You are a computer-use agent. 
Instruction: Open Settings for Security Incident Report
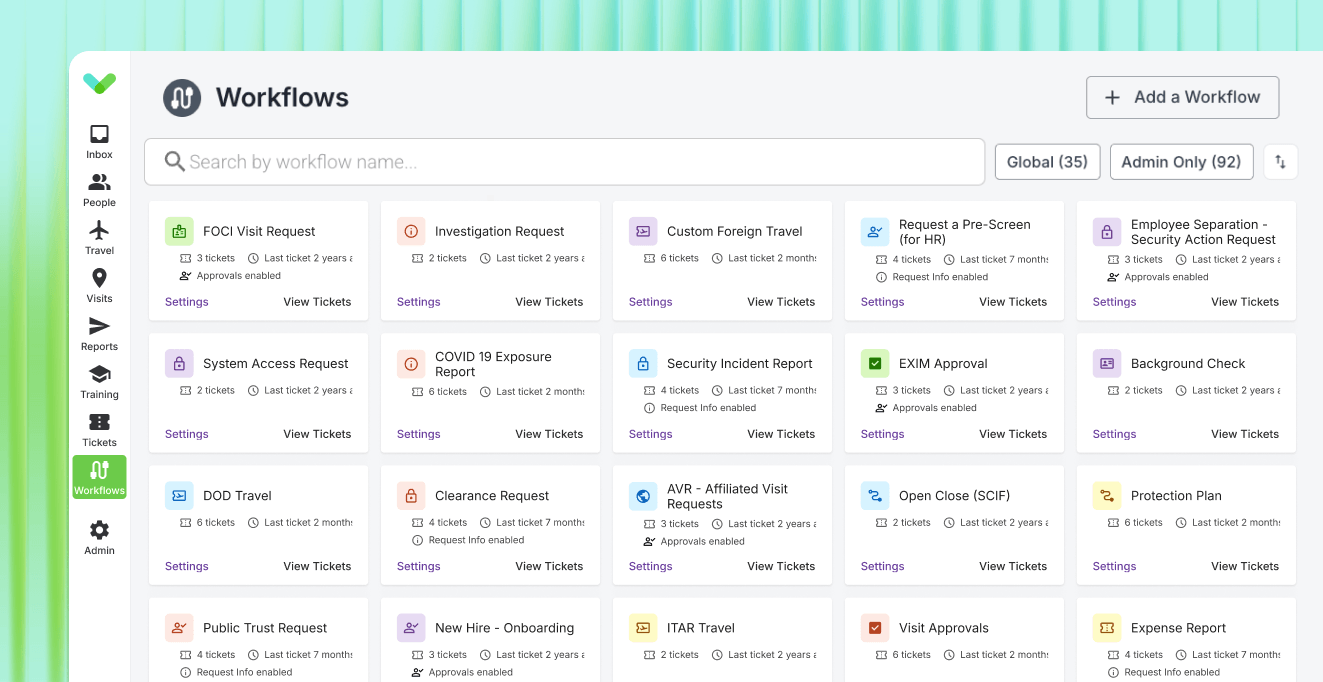(651, 434)
